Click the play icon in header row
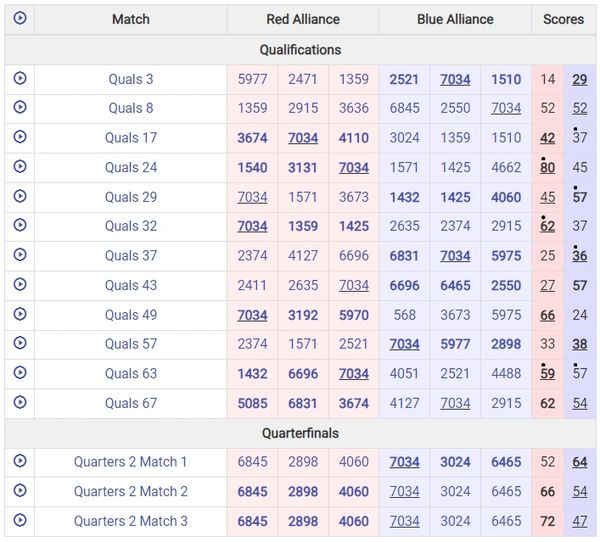 20,19
